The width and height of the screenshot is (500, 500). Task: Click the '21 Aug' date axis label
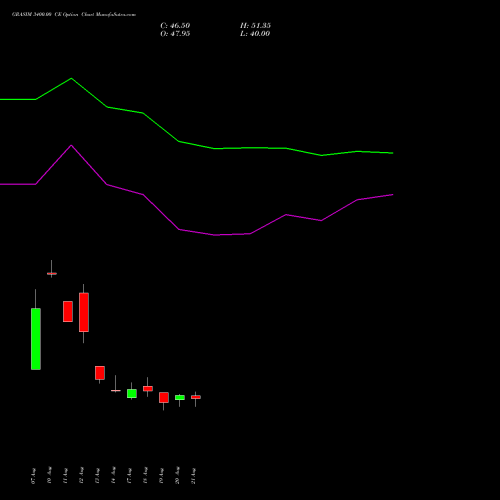click(193, 476)
